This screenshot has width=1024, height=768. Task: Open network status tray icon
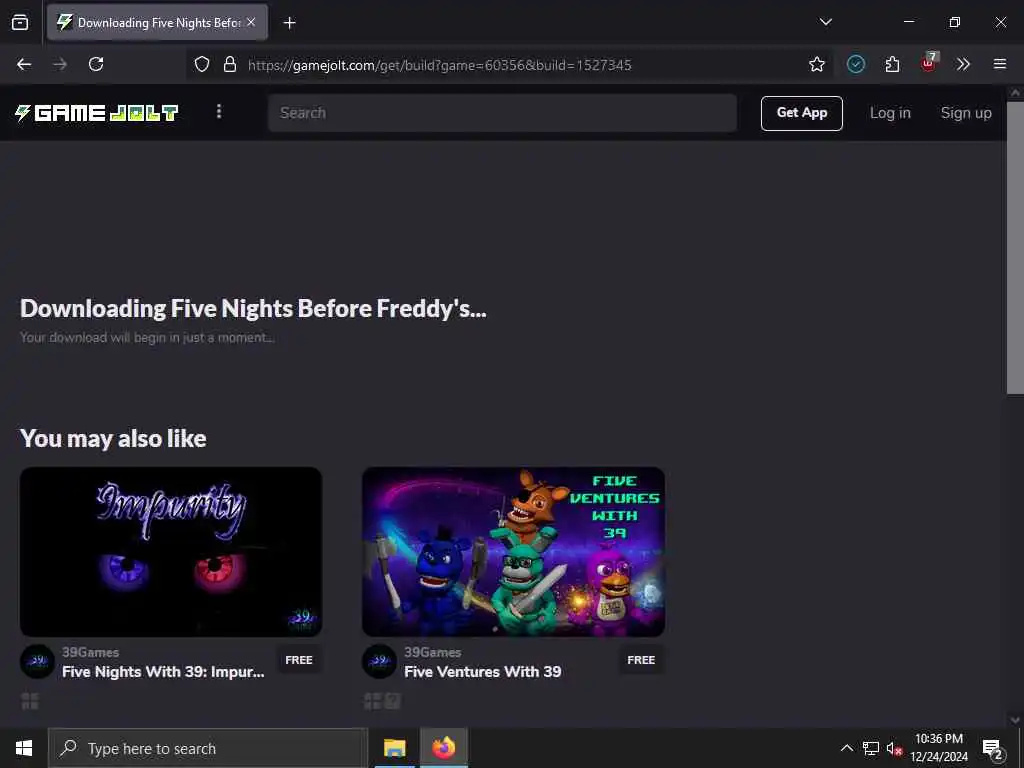click(x=871, y=748)
